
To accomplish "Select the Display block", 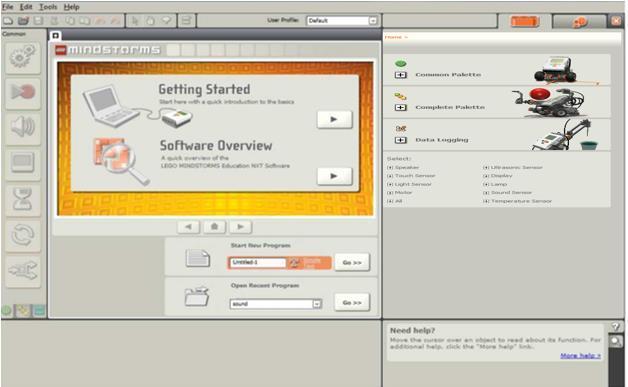I will click(x=23, y=163).
